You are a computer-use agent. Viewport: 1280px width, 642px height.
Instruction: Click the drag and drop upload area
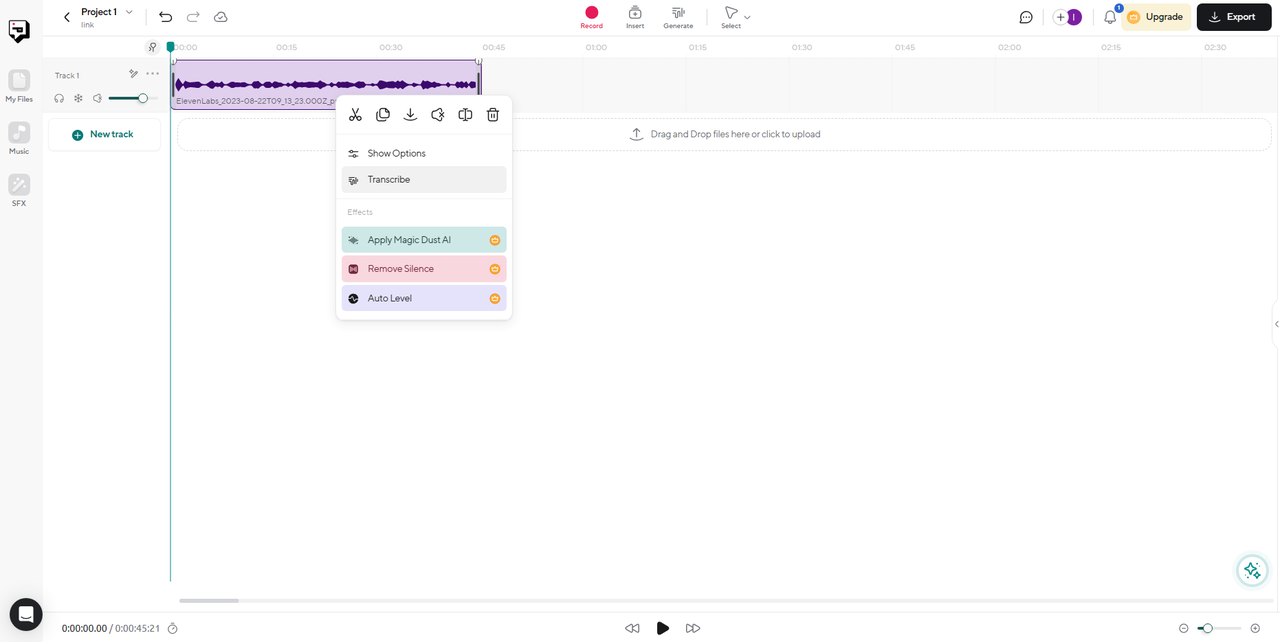(x=724, y=134)
